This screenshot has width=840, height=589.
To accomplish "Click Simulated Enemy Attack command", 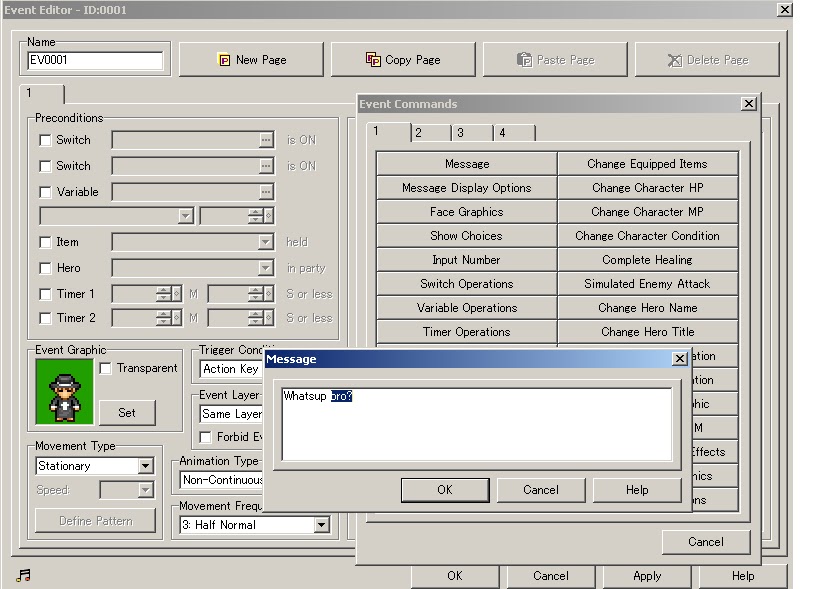I will click(648, 284).
